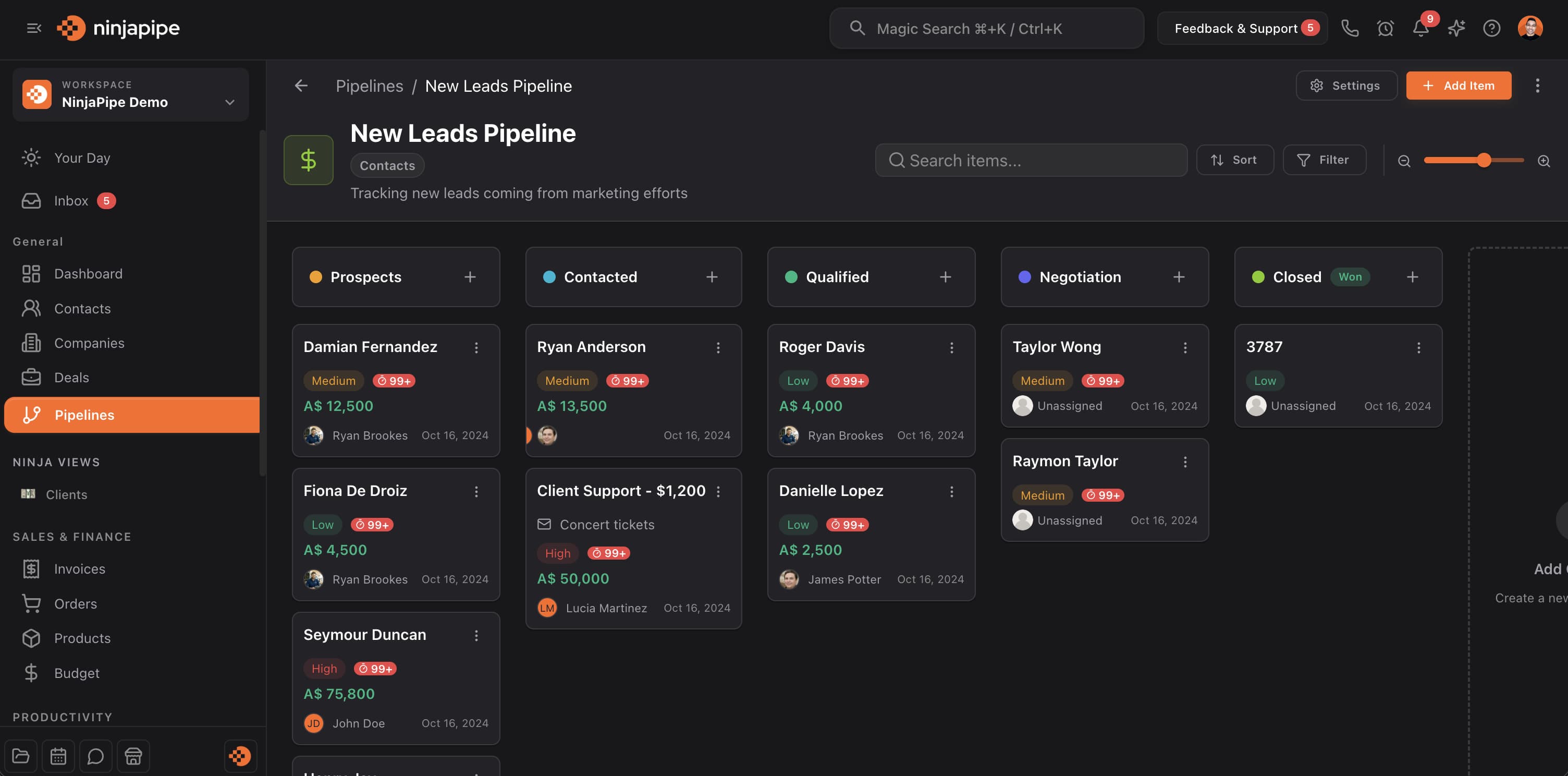Open help via the question mark icon
This screenshot has height=776, width=1568.
click(x=1492, y=28)
